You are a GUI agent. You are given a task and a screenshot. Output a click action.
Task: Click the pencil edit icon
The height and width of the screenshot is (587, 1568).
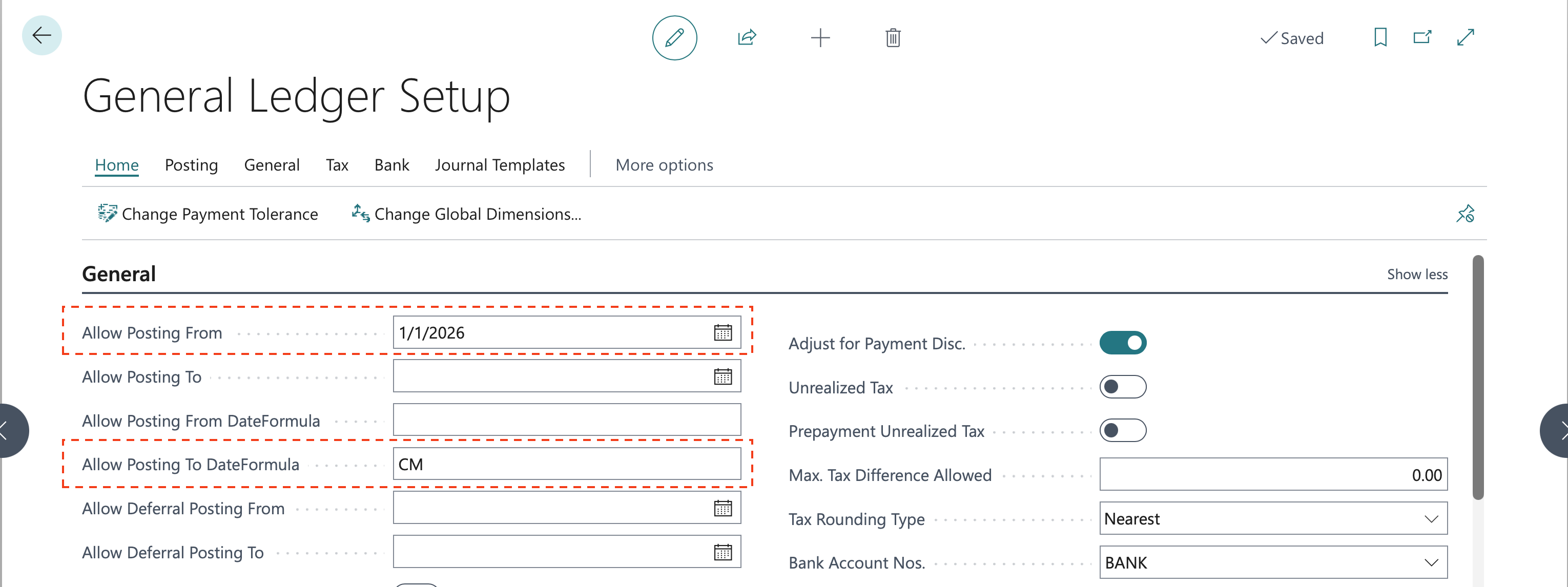674,38
